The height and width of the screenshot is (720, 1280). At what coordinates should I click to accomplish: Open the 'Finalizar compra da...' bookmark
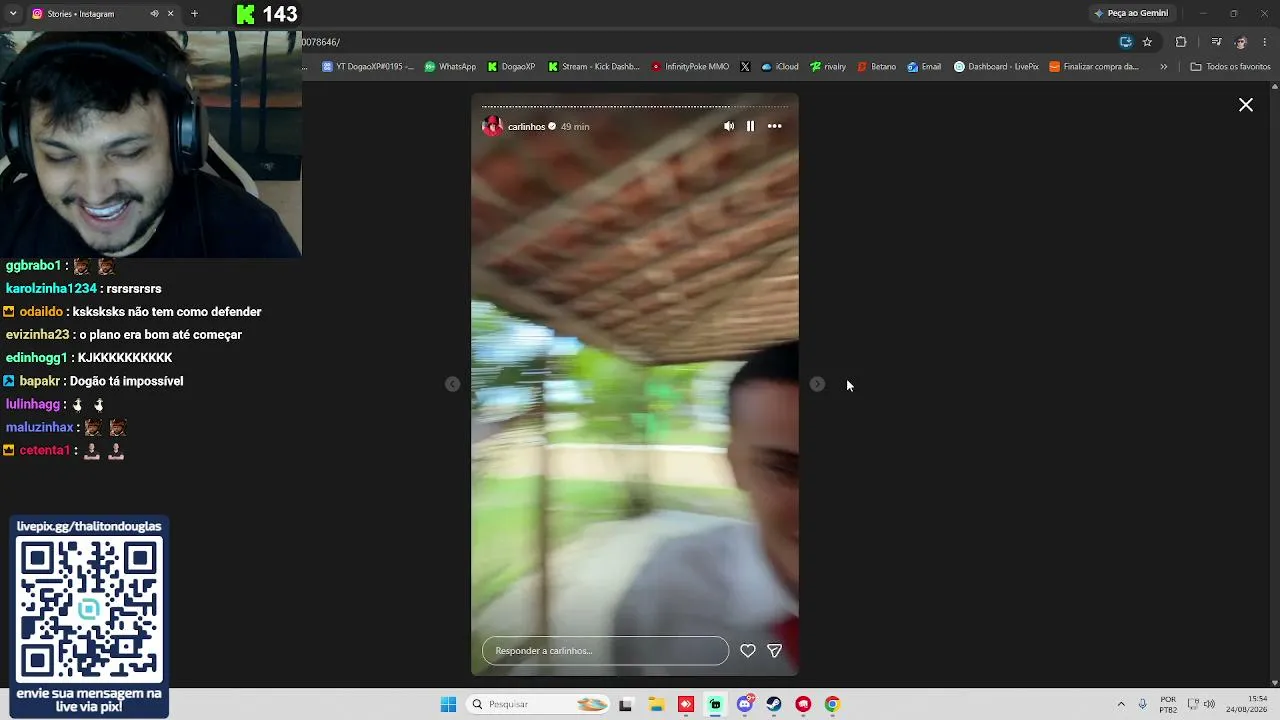(1094, 67)
